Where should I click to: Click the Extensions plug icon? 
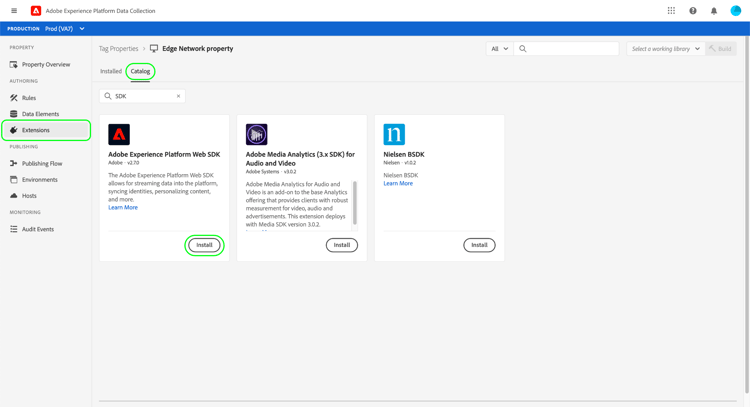pos(13,130)
